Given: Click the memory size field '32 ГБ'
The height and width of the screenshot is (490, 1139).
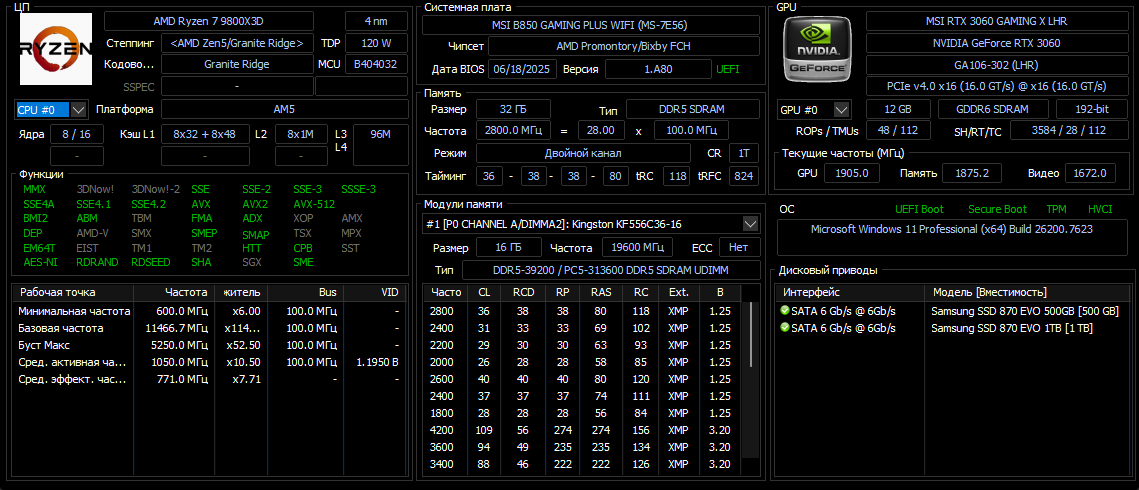Looking at the screenshot, I should 513,110.
